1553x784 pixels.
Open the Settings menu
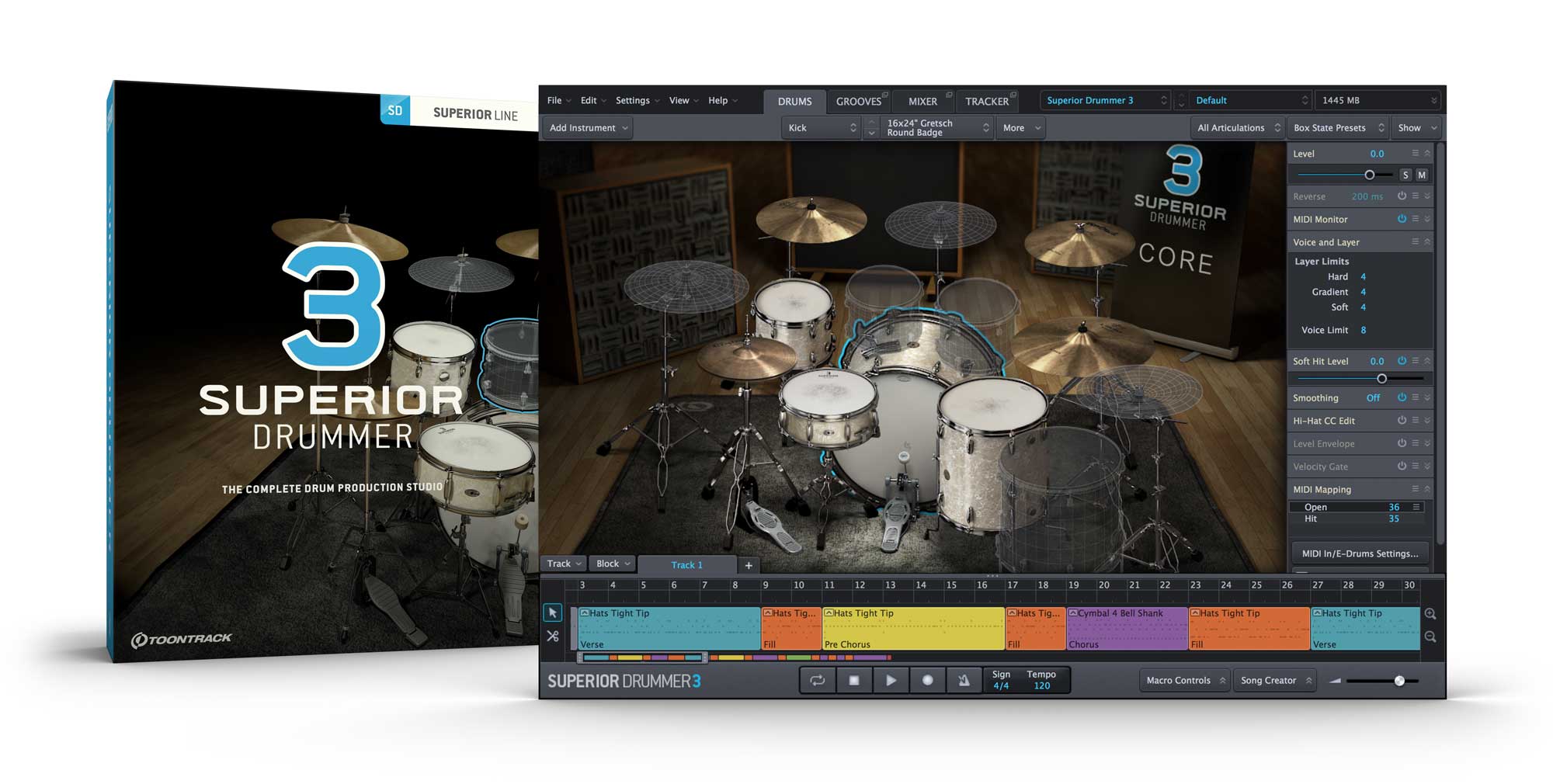pos(632,100)
